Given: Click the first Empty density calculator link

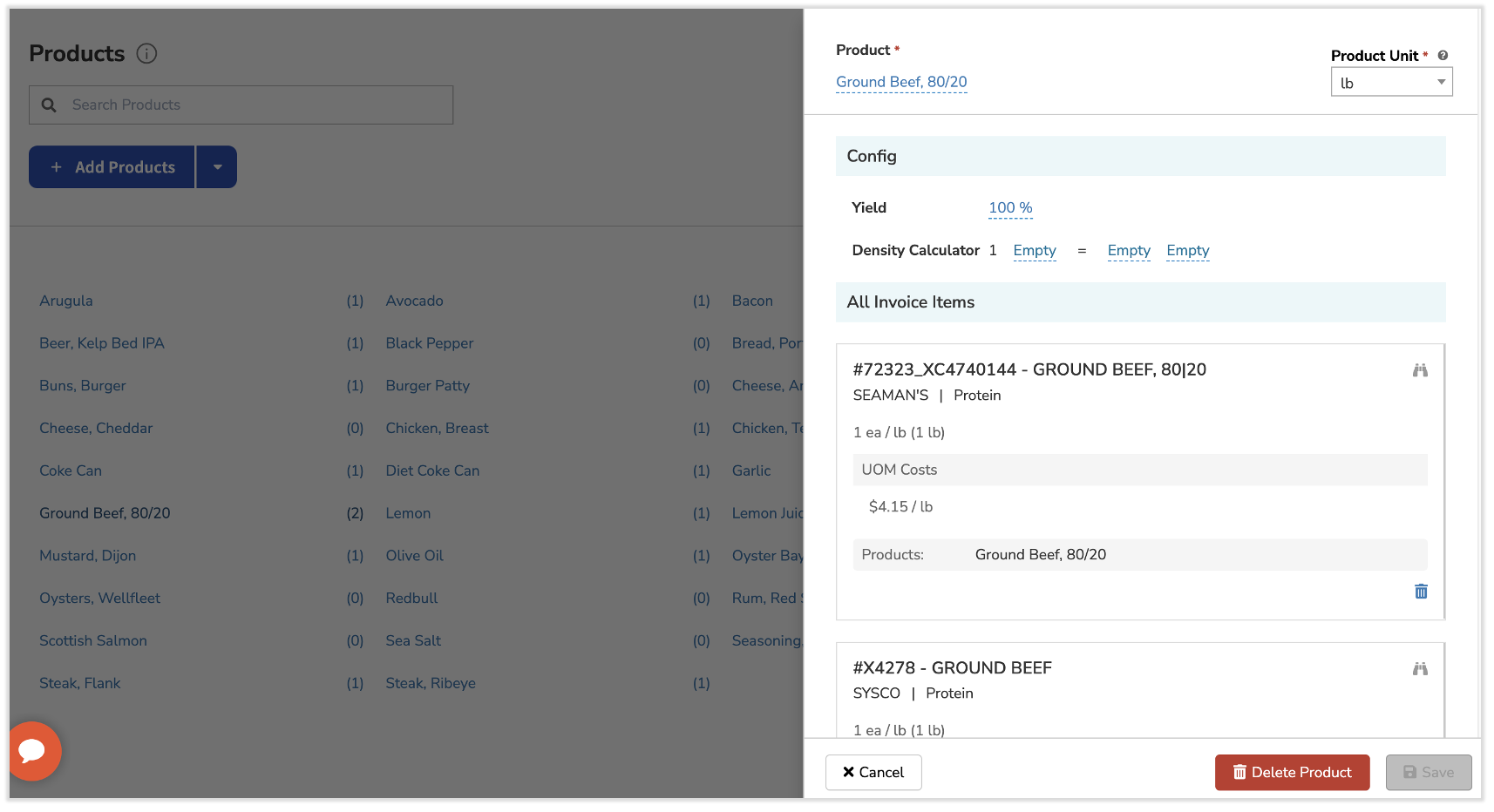Looking at the screenshot, I should [x=1035, y=251].
